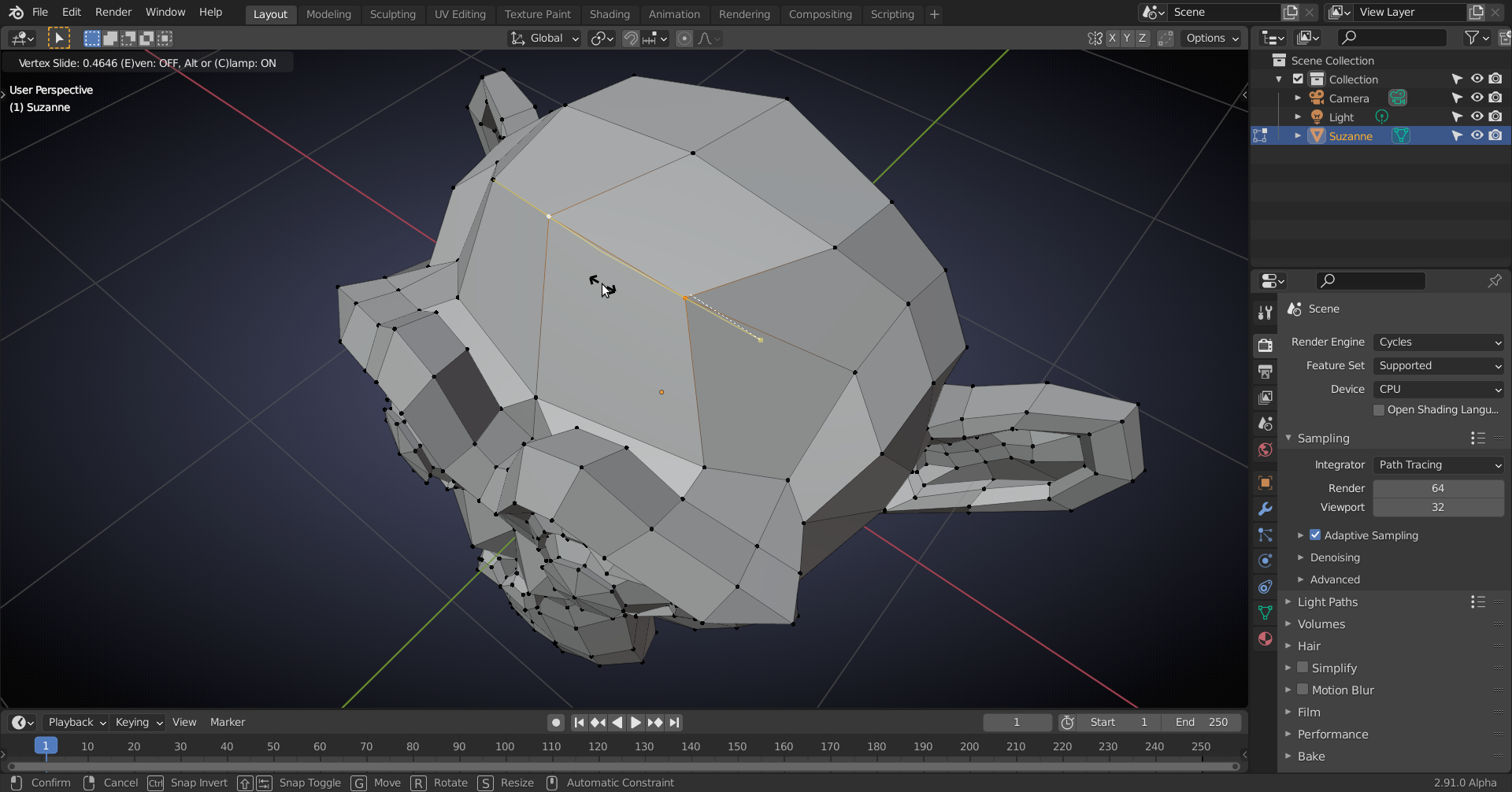Open the Render properties tab
Image resolution: width=1512 pixels, height=792 pixels.
pos(1265,345)
